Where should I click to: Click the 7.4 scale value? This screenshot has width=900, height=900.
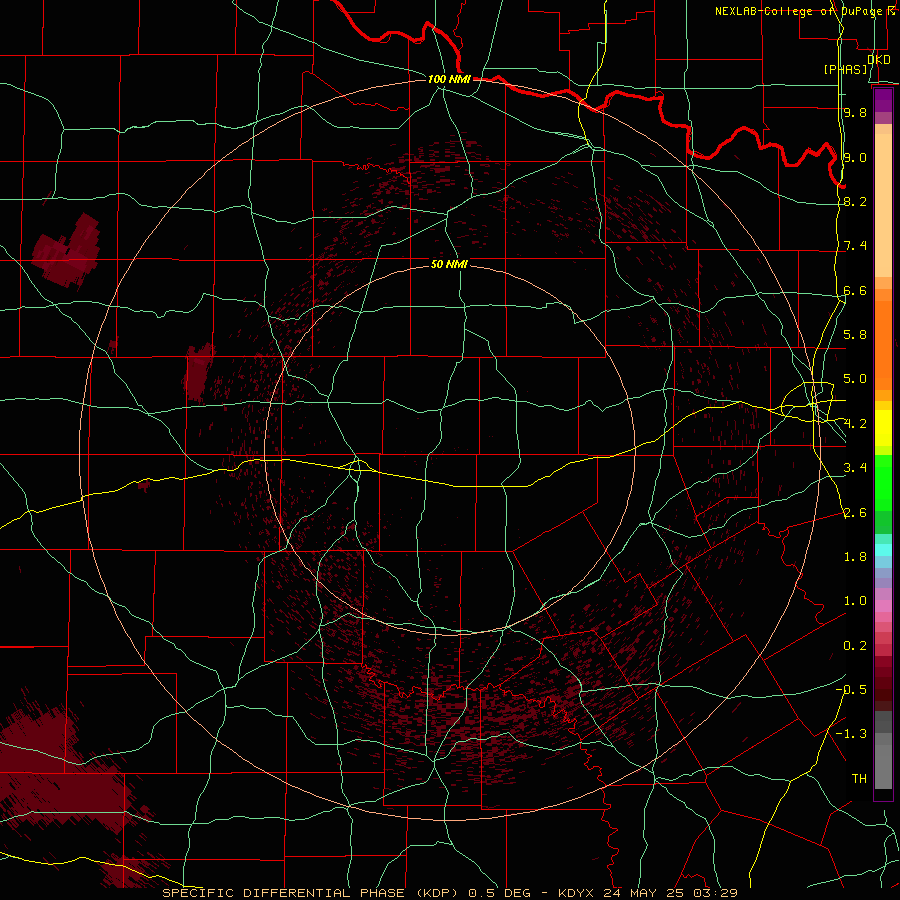pos(855,246)
